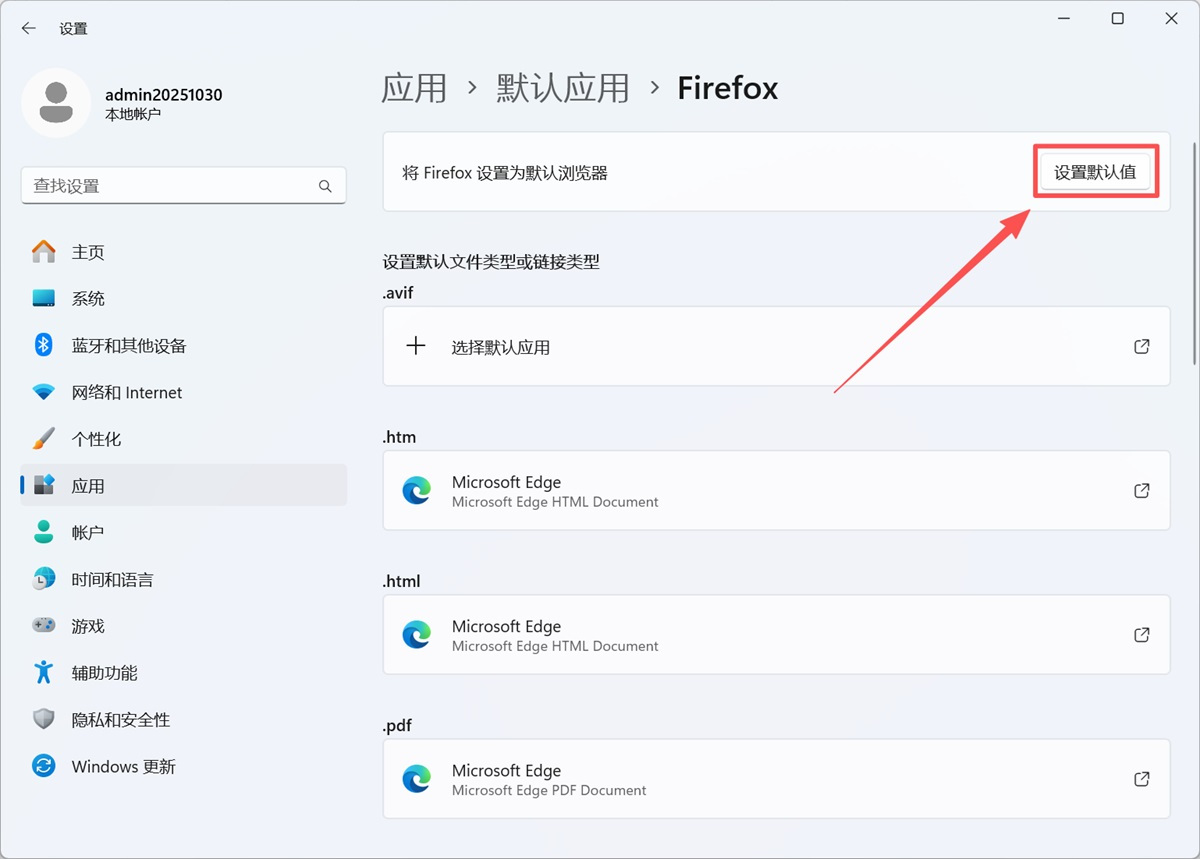Click the plus icon to choose default app
The height and width of the screenshot is (859, 1200).
coord(416,347)
